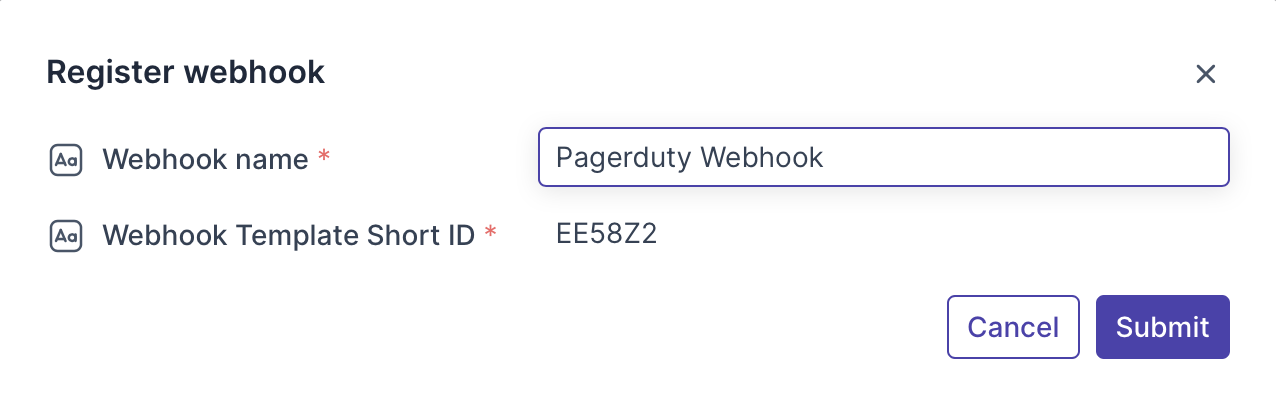Click the Webhook Template Short ID label

click(288, 235)
